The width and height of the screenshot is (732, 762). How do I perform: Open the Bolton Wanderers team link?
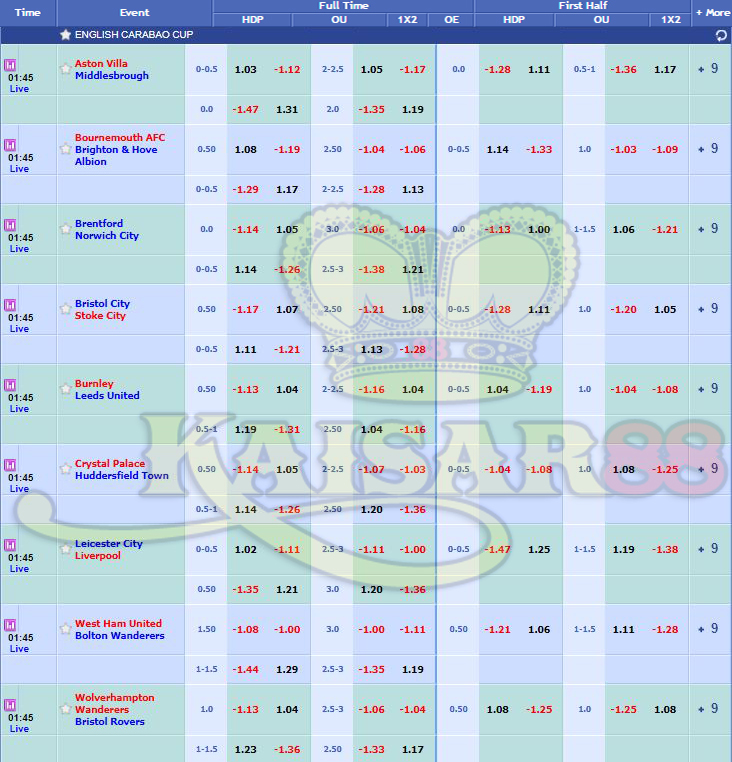pos(120,636)
